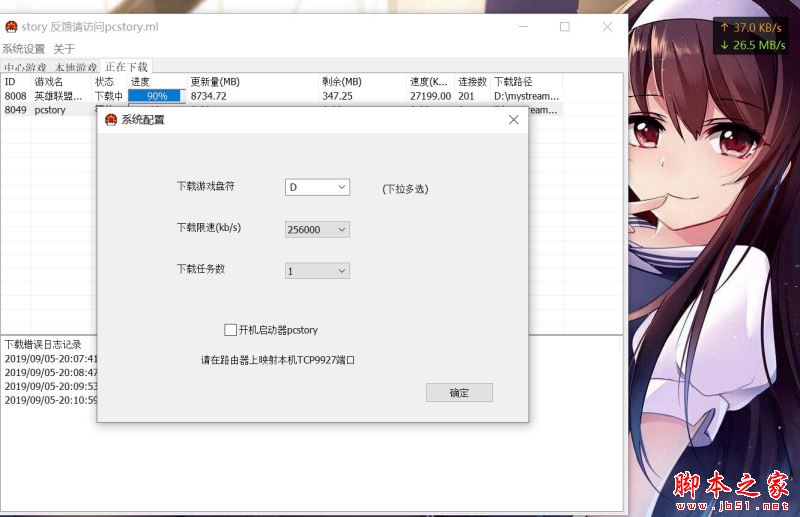This screenshot has height=517, width=800.
Task: Maximize the pcstory main window
Action: (565, 27)
